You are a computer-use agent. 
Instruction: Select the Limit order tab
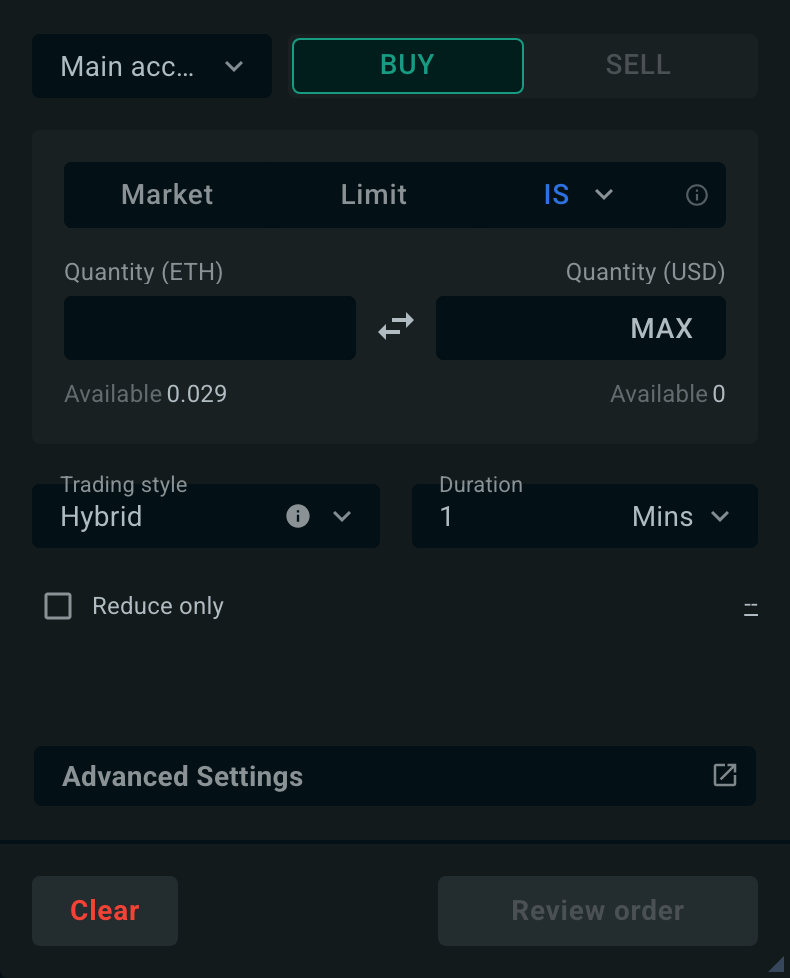point(373,195)
